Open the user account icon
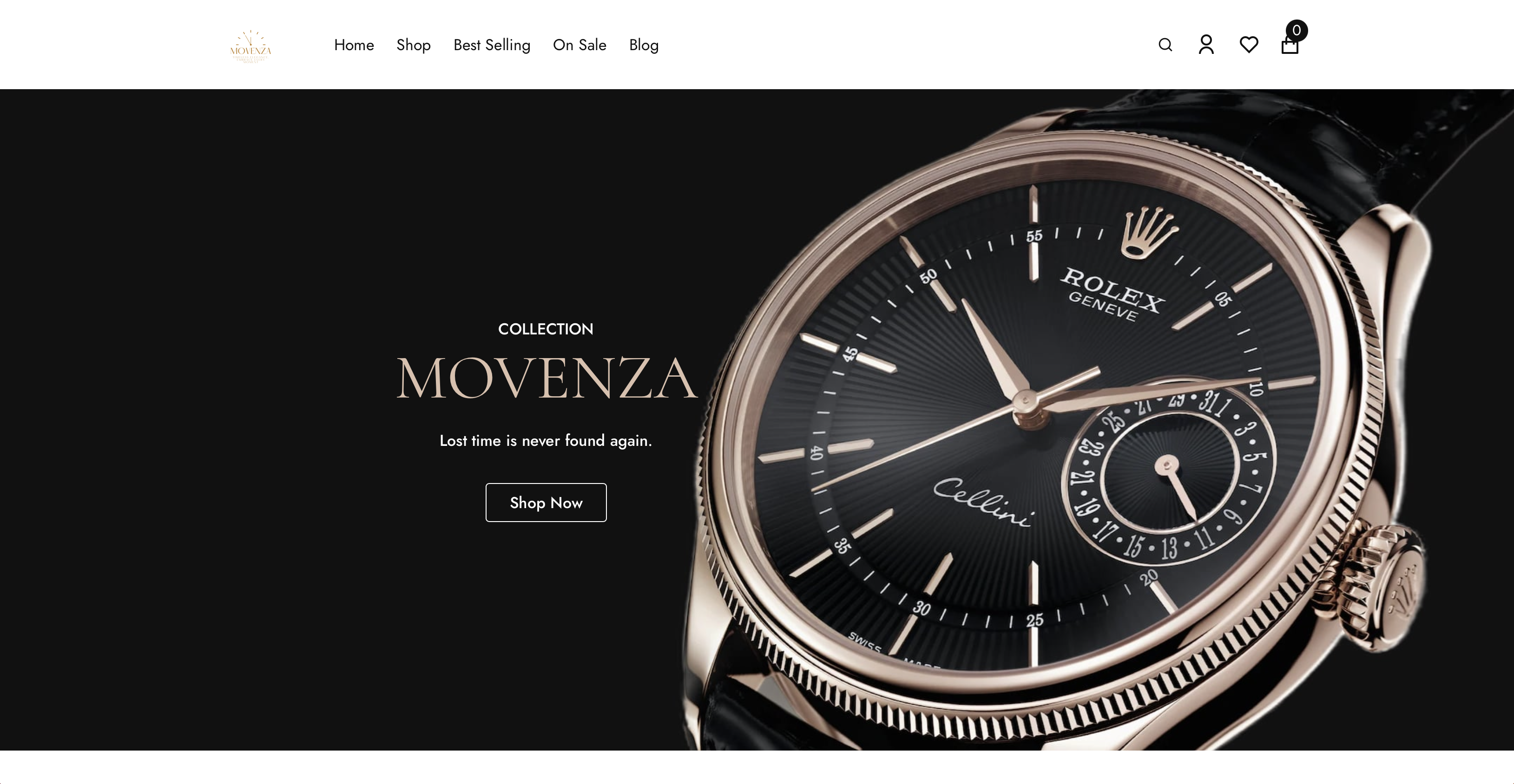The width and height of the screenshot is (1514, 784). pyautogui.click(x=1206, y=45)
